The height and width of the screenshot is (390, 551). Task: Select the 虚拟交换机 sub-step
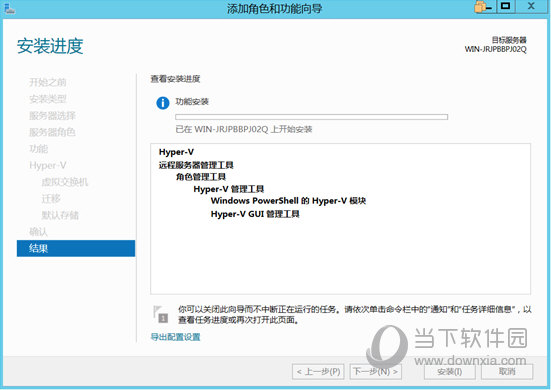tap(65, 182)
